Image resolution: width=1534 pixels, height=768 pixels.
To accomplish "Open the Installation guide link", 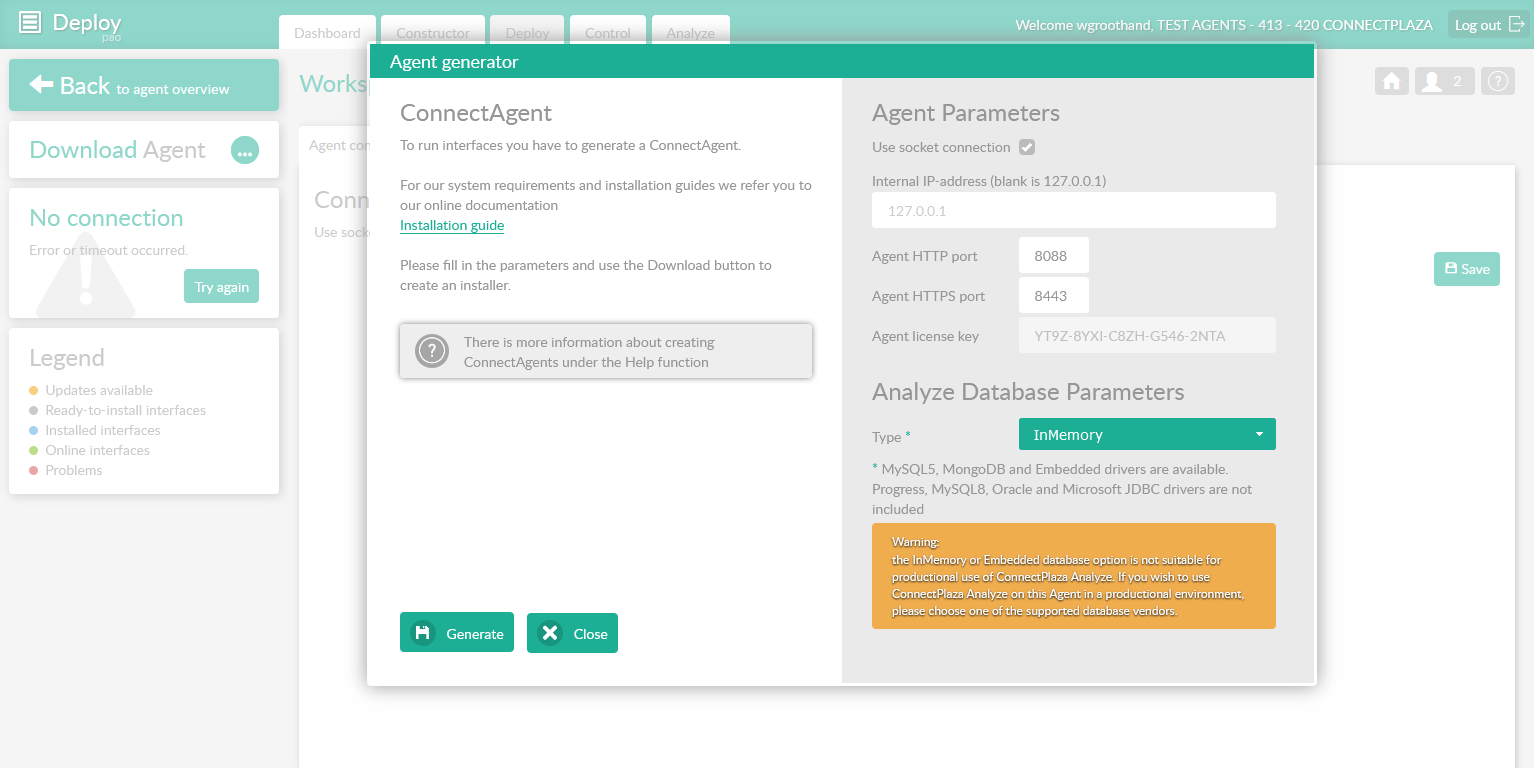I will point(452,225).
